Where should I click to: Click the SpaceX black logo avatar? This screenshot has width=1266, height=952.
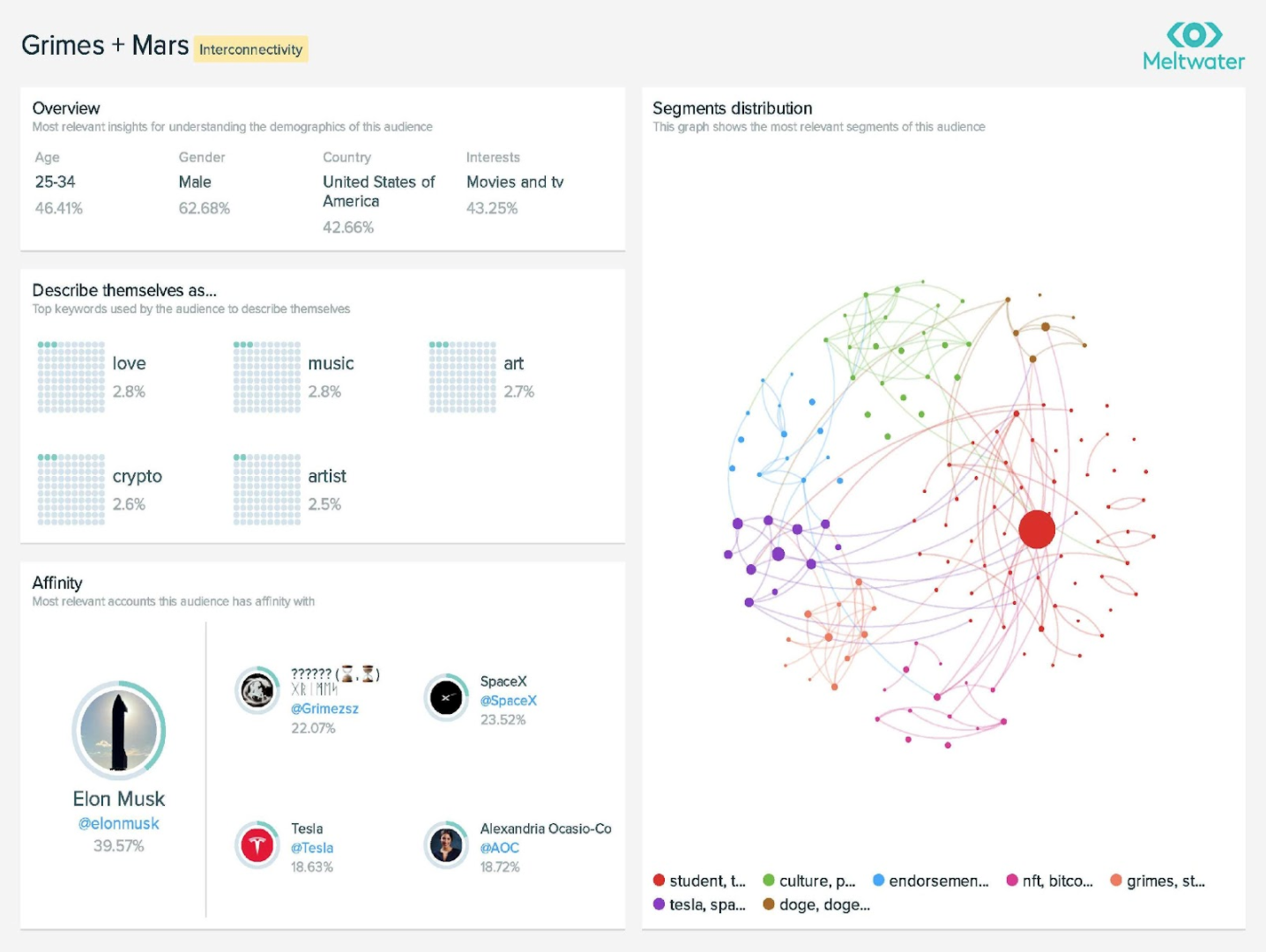pyautogui.click(x=446, y=698)
